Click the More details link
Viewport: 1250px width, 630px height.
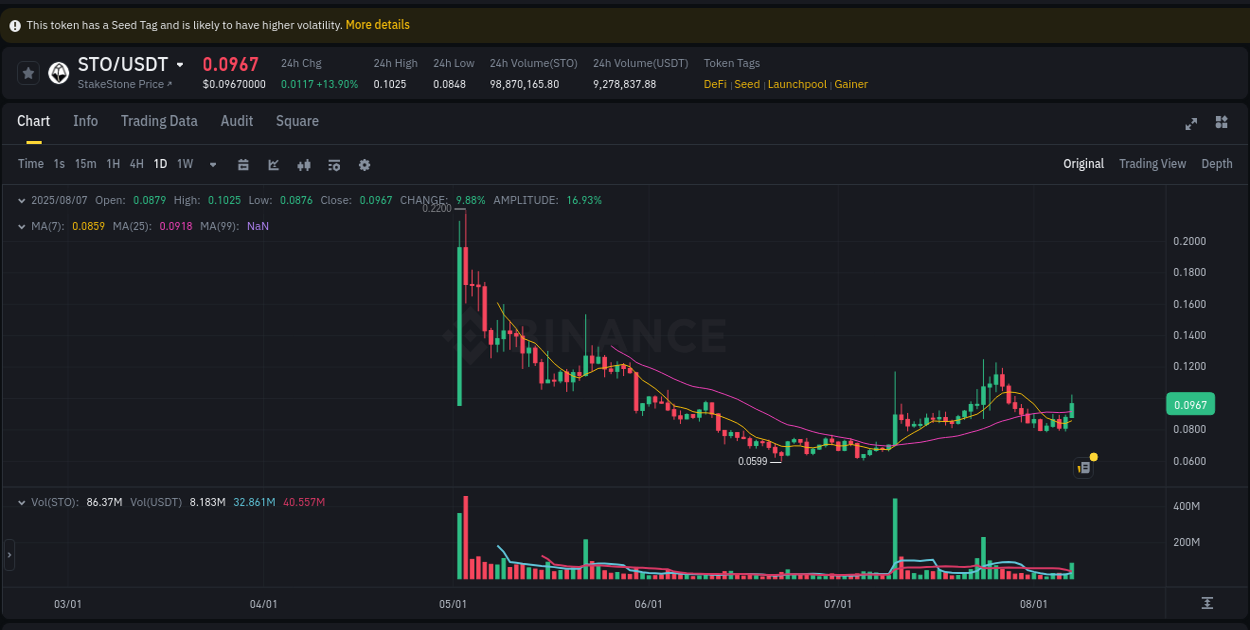(377, 24)
